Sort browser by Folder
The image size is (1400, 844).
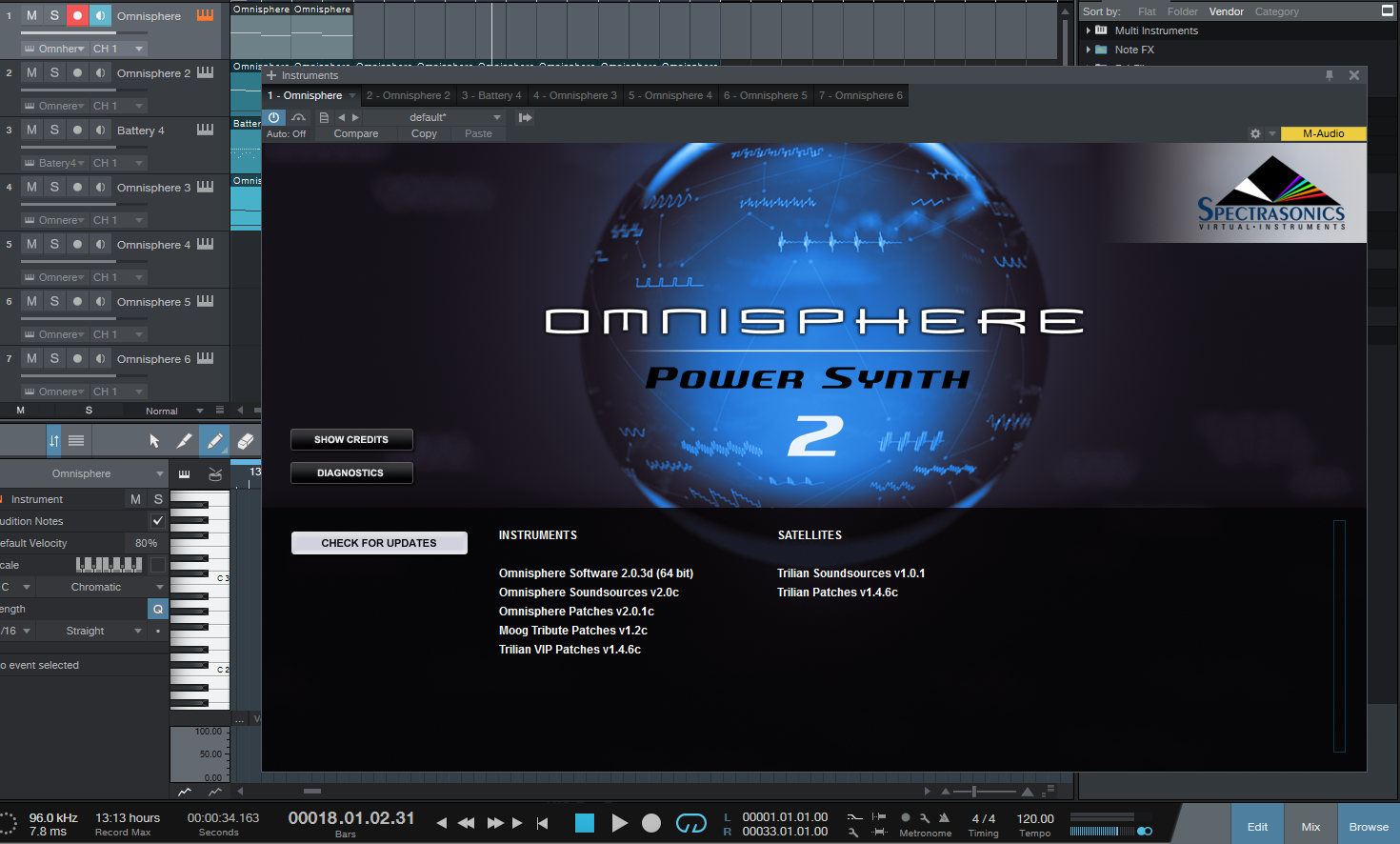[1182, 11]
